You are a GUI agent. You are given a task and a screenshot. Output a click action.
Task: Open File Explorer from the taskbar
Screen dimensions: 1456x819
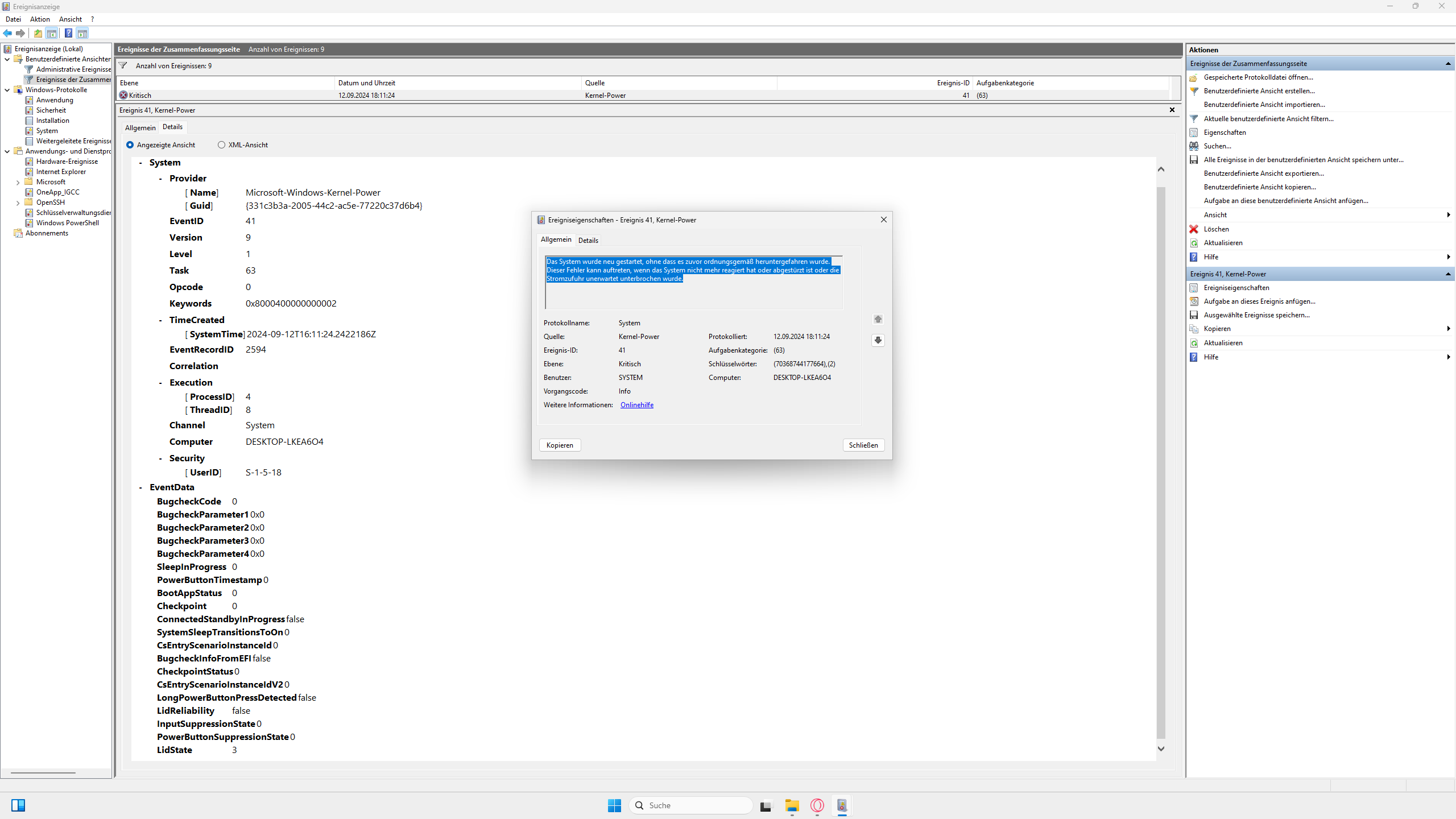click(x=792, y=805)
